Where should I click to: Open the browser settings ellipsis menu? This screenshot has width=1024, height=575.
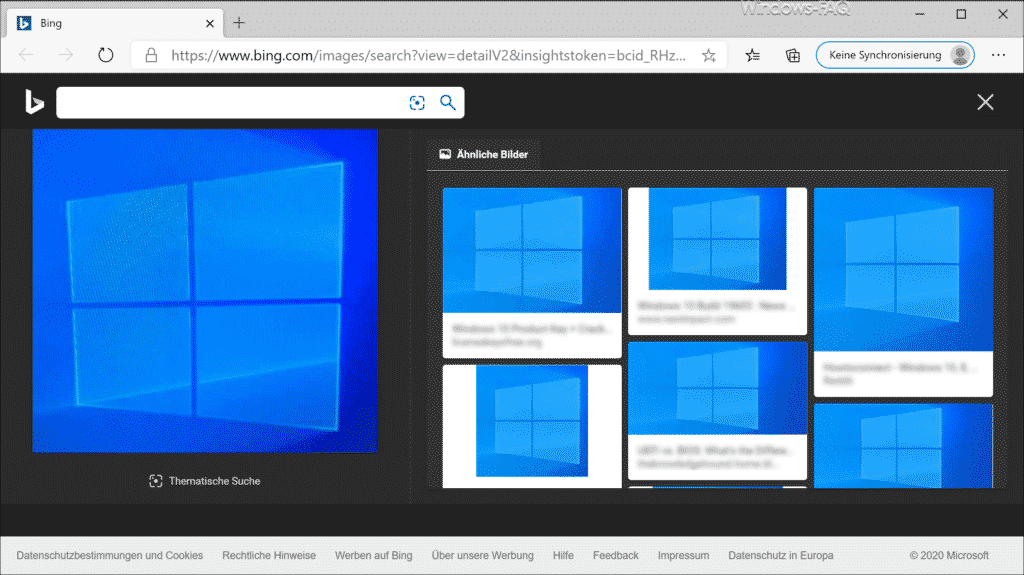998,55
